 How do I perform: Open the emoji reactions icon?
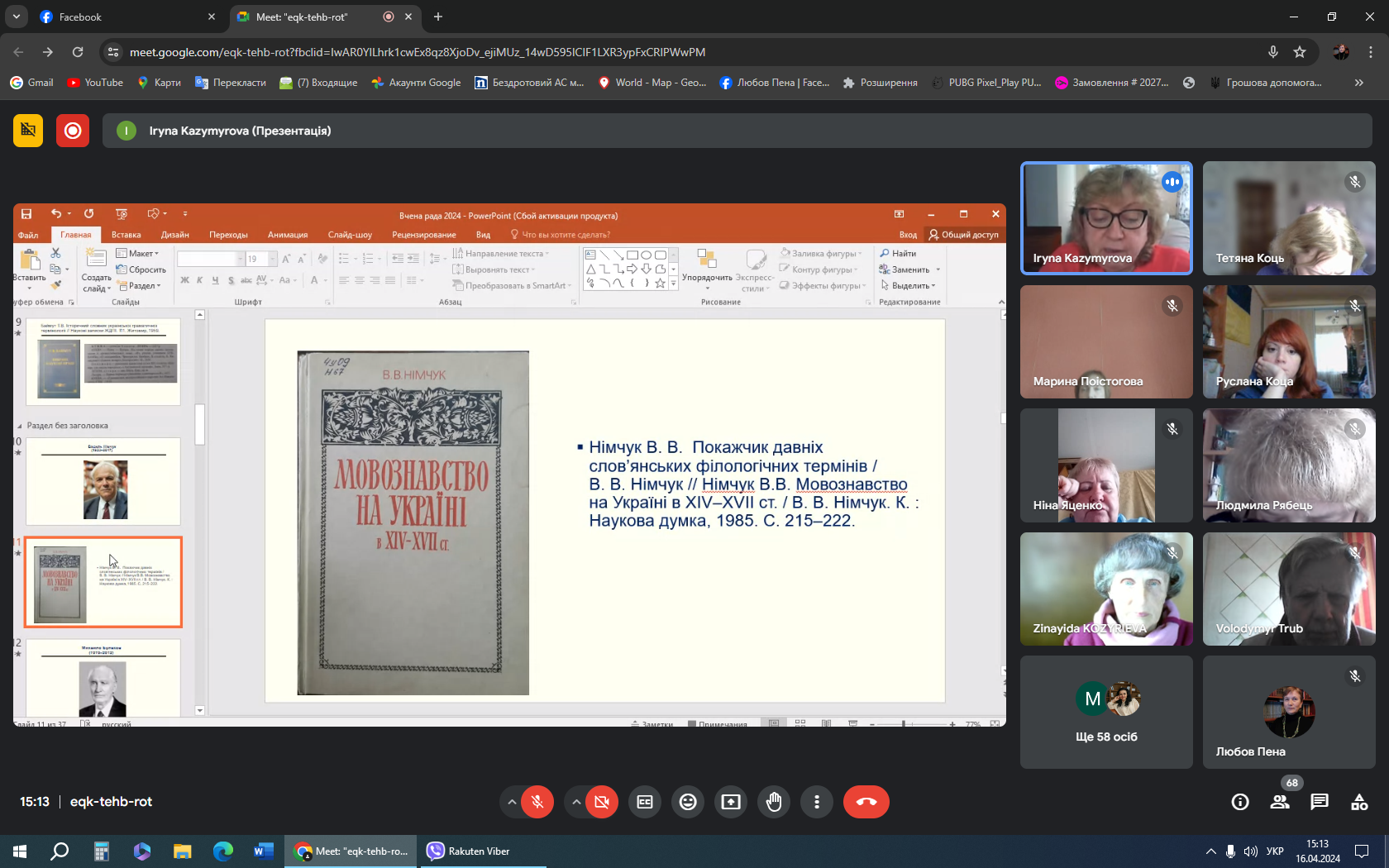(688, 802)
